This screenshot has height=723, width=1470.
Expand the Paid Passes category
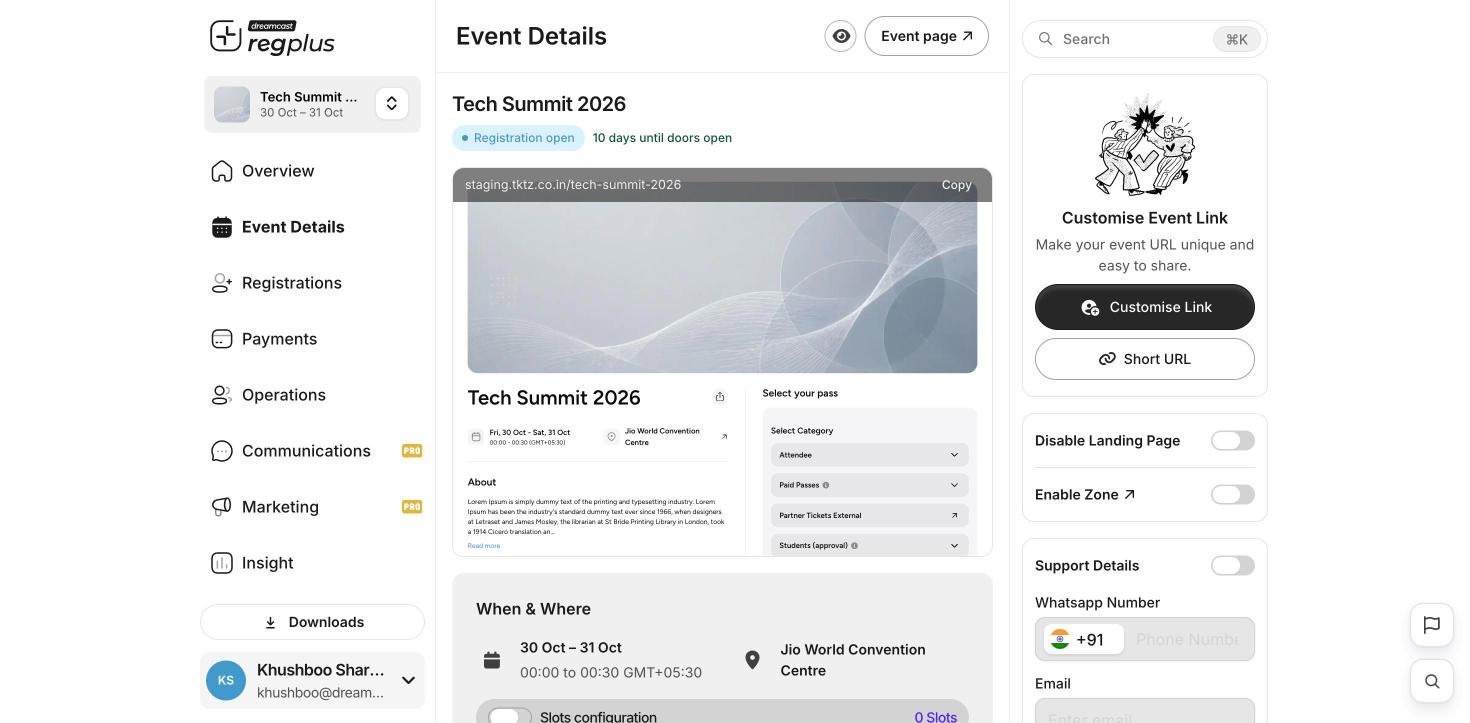pos(870,485)
